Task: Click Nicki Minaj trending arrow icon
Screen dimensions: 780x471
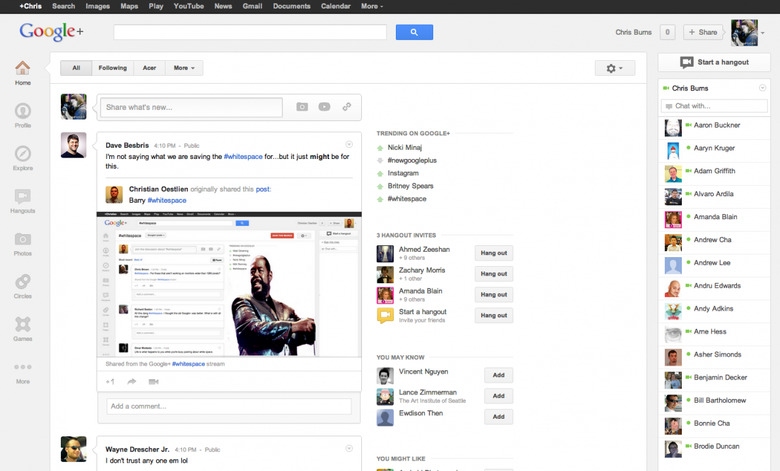Action: (x=380, y=148)
